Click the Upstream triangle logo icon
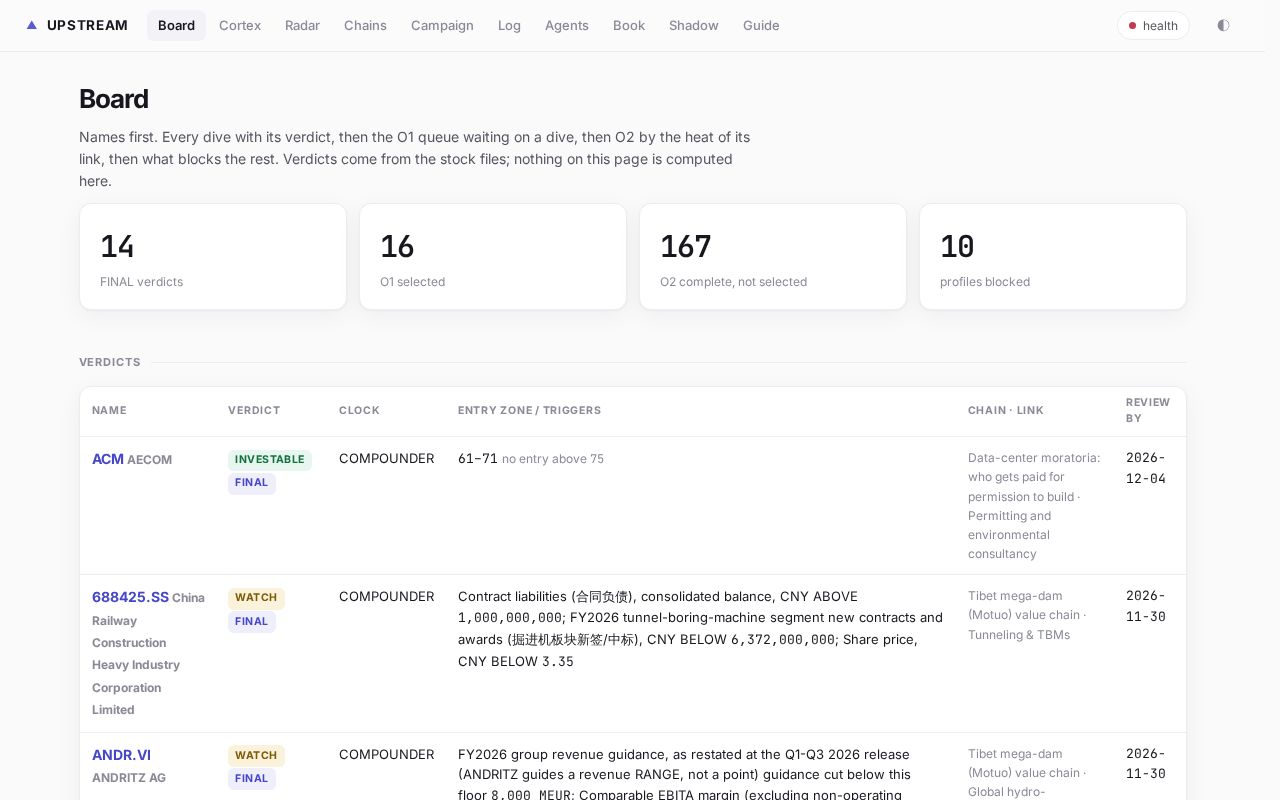This screenshot has width=1280, height=800. click(32, 25)
